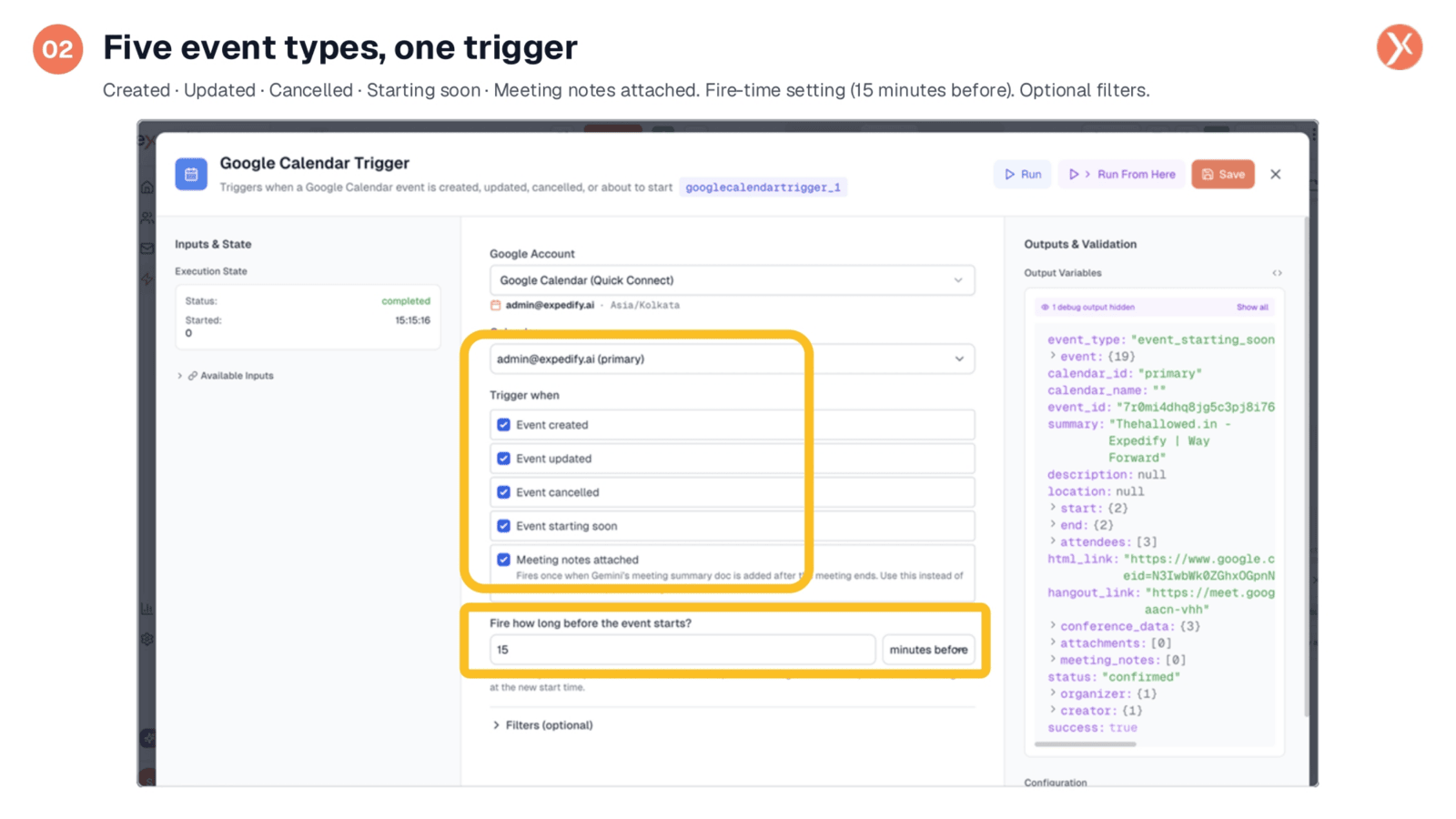Click the success: true output line
This screenshot has height=819, width=1456.
(1092, 728)
